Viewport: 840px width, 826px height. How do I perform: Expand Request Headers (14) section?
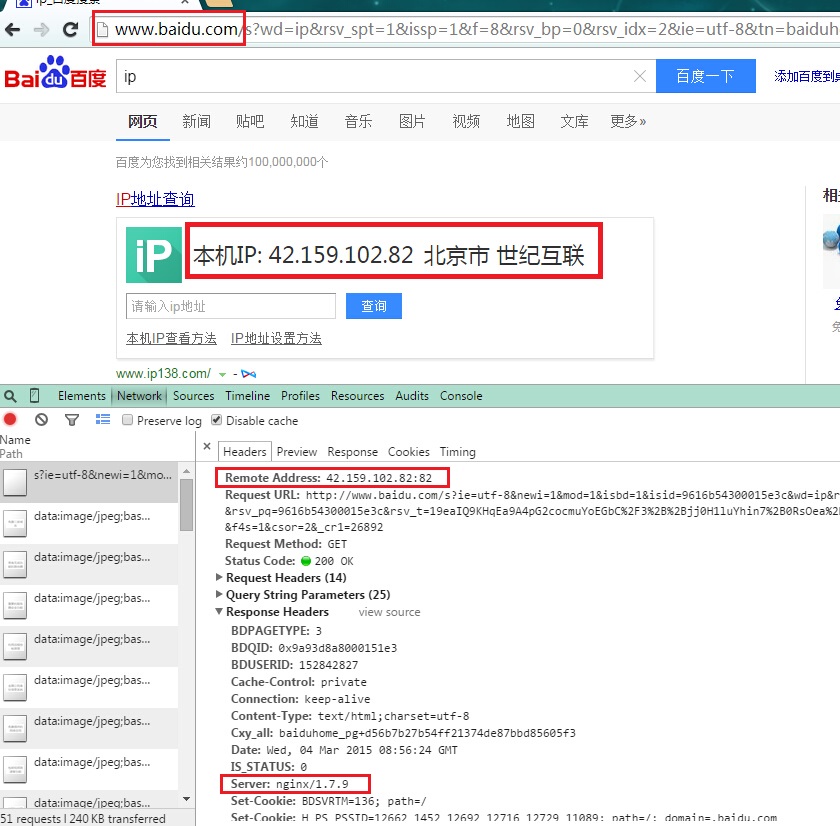219,577
